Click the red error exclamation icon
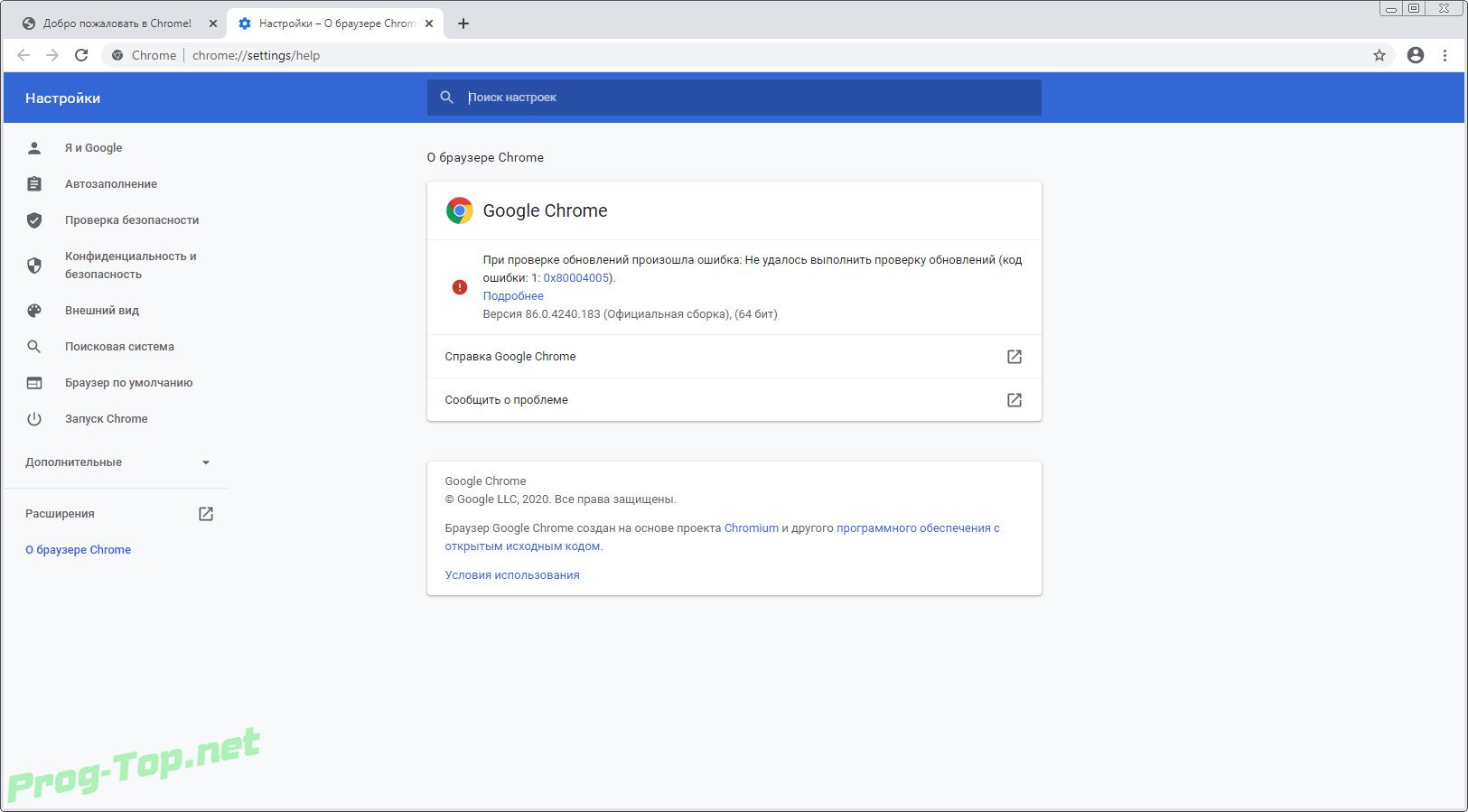This screenshot has height=812, width=1468. (x=460, y=286)
